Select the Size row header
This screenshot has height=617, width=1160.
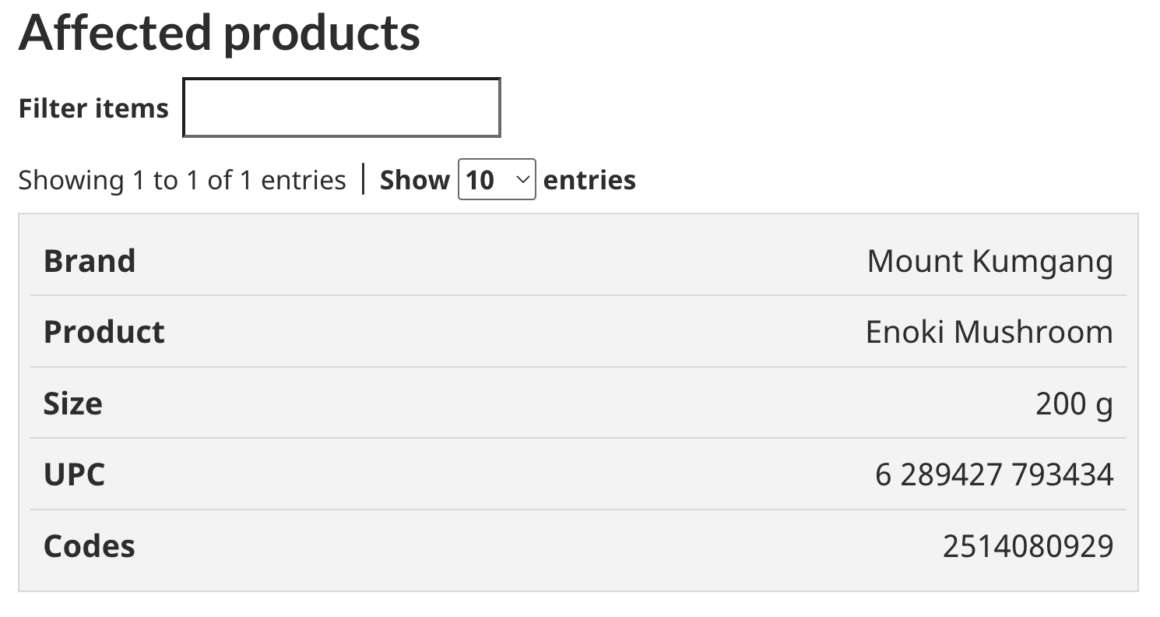click(73, 403)
